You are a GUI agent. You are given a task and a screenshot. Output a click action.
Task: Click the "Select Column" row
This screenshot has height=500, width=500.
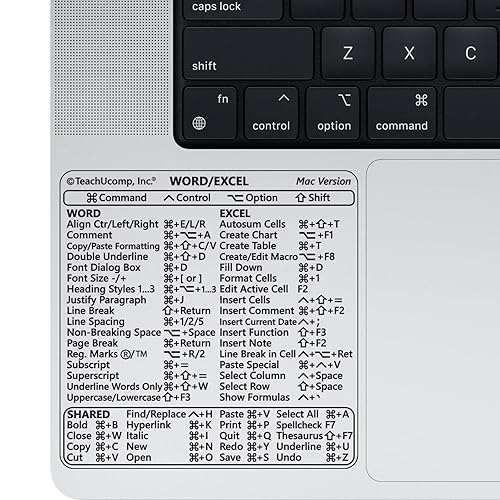[281, 376]
